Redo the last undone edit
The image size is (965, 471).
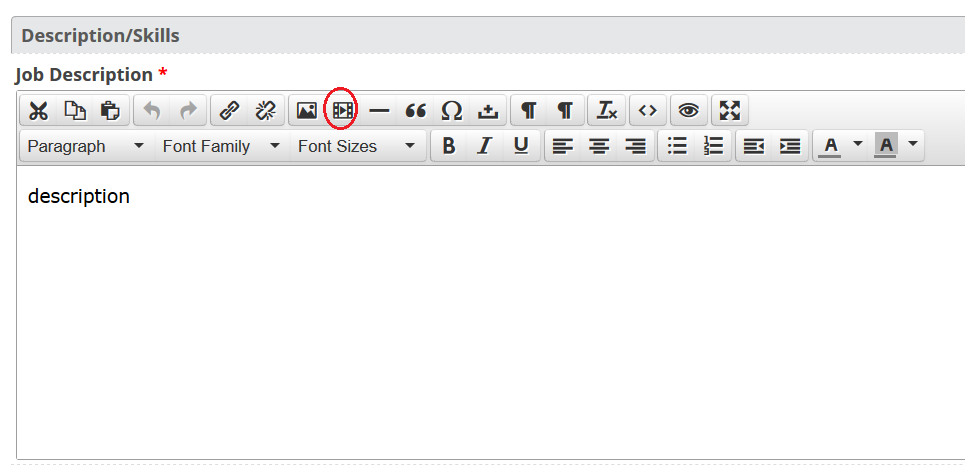pyautogui.click(x=188, y=111)
